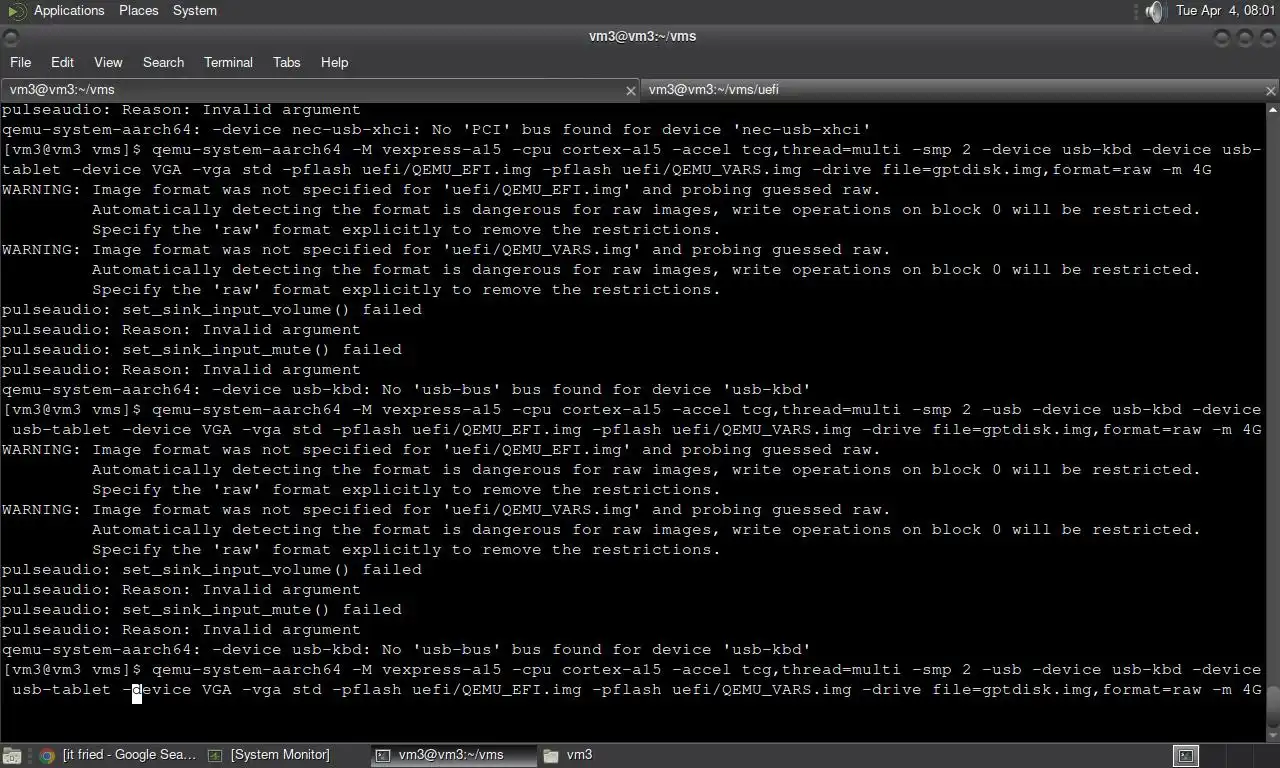This screenshot has height=768, width=1280.
Task: Open the Places menu
Action: click(x=138, y=11)
